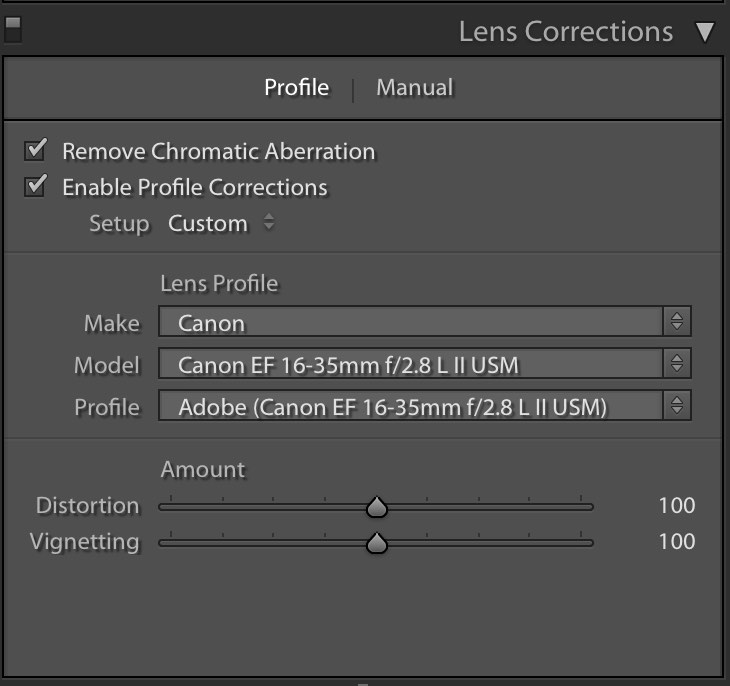This screenshot has width=730, height=686.
Task: Uncheck Enable Profile Corrections
Action: tap(35, 186)
